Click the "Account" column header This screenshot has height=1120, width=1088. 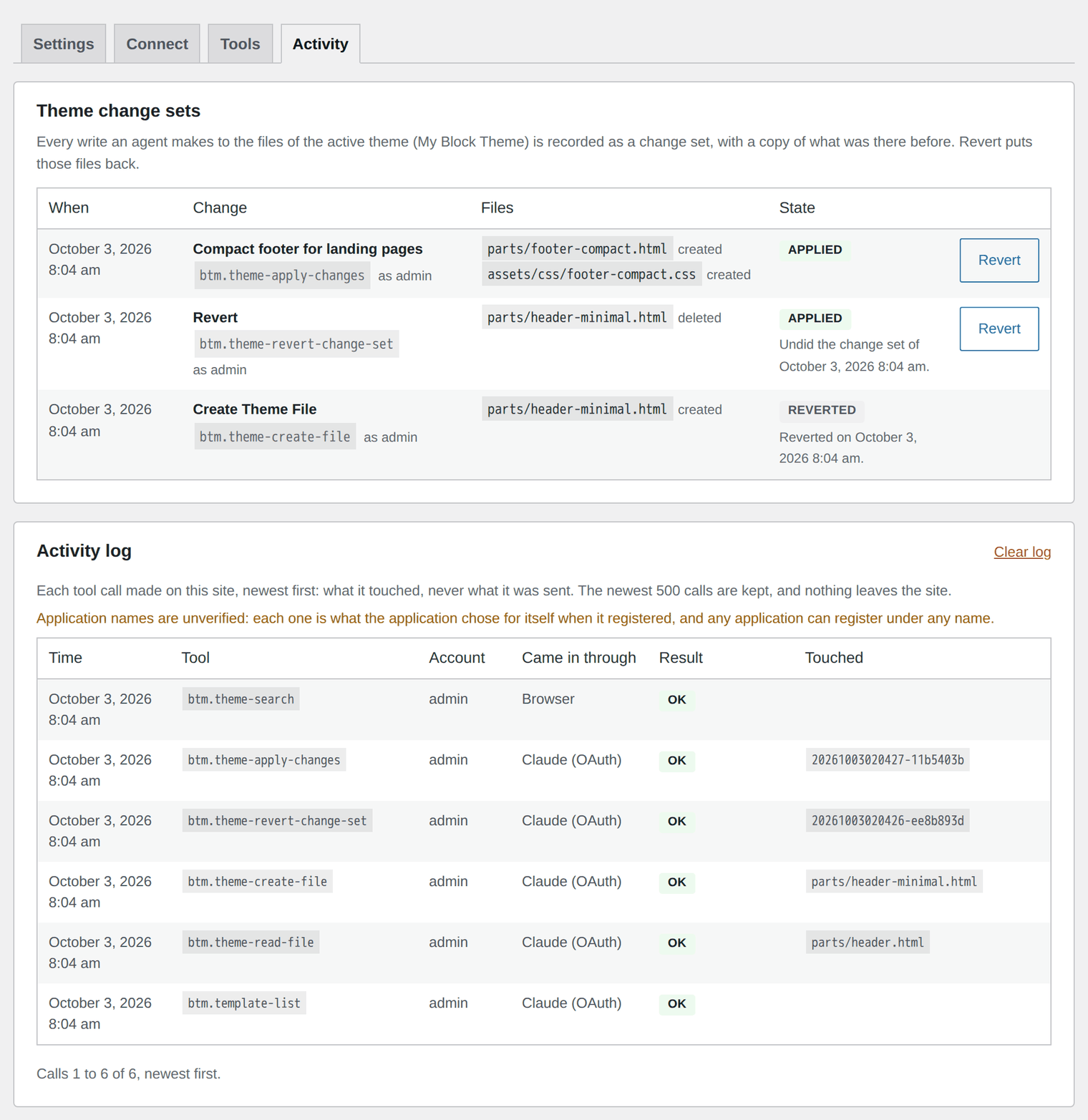(x=457, y=658)
